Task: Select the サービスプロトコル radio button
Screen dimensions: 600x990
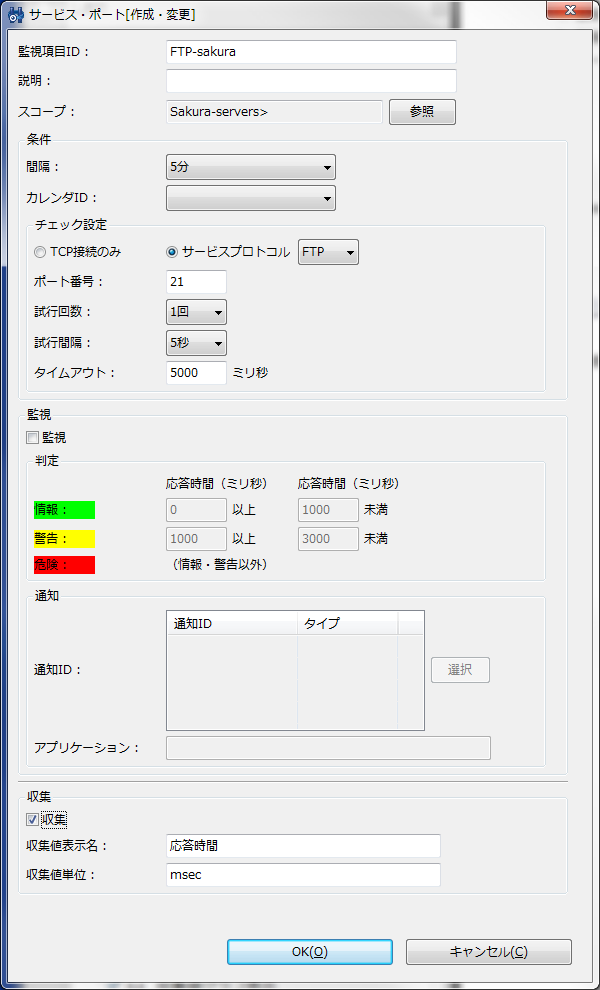Action: click(x=172, y=252)
